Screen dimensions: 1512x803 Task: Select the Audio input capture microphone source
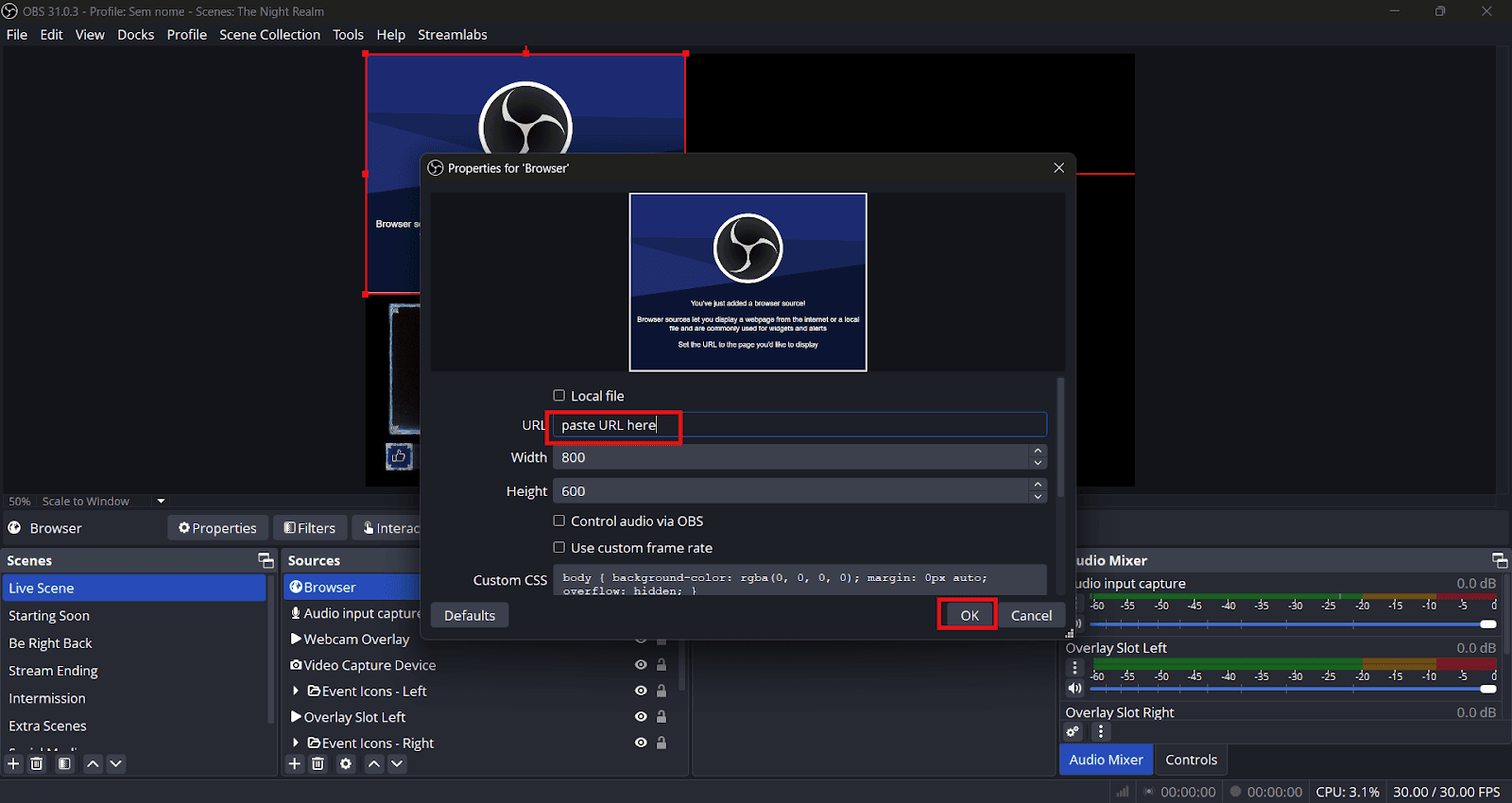[x=355, y=613]
